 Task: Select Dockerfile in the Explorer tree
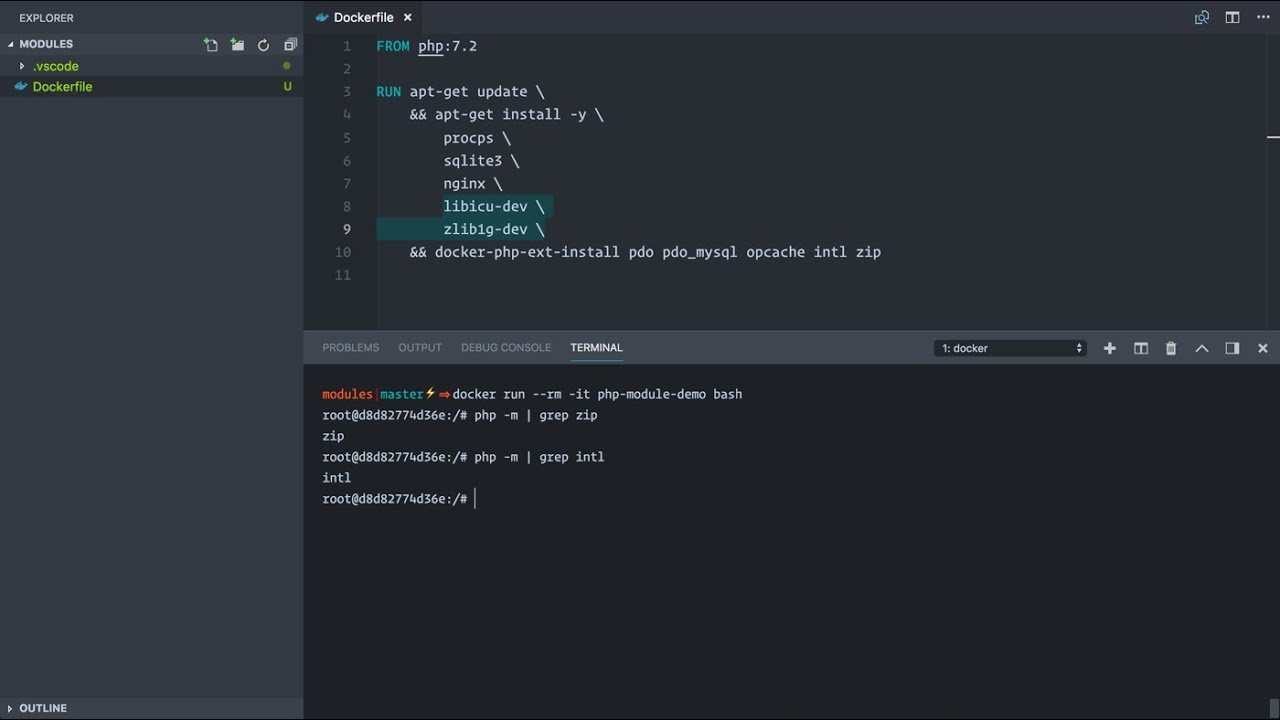pos(62,87)
